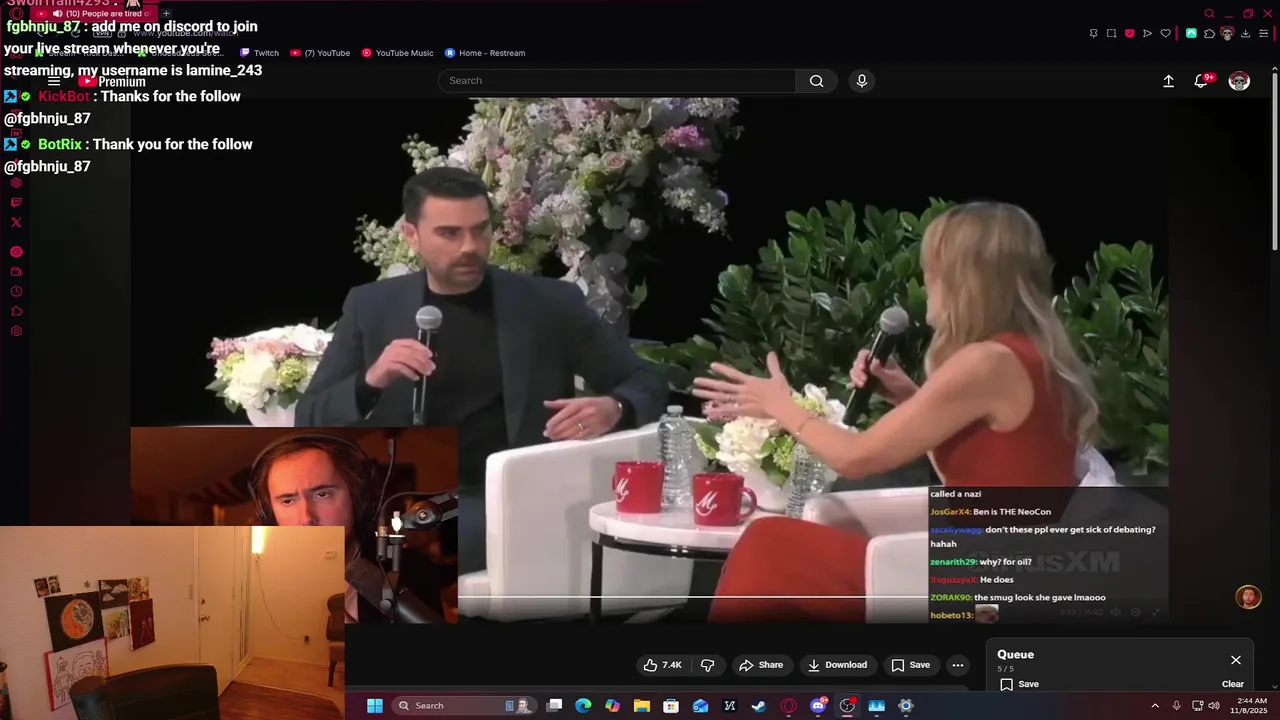Save the queue in Queue panel

[1019, 684]
